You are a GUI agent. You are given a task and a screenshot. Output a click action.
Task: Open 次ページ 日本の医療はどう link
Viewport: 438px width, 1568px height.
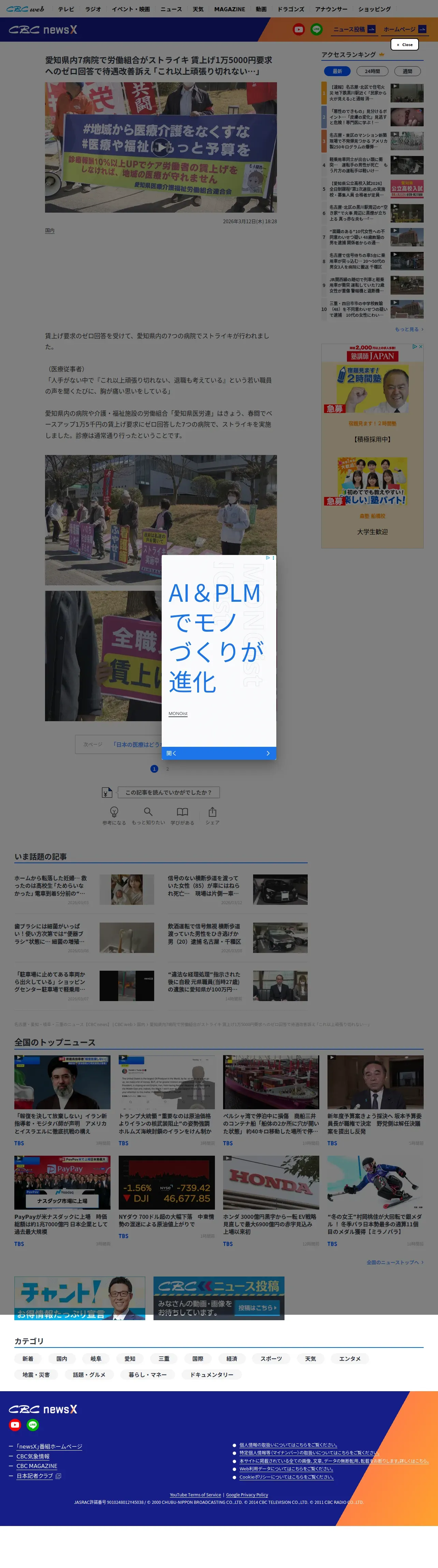coord(119,744)
